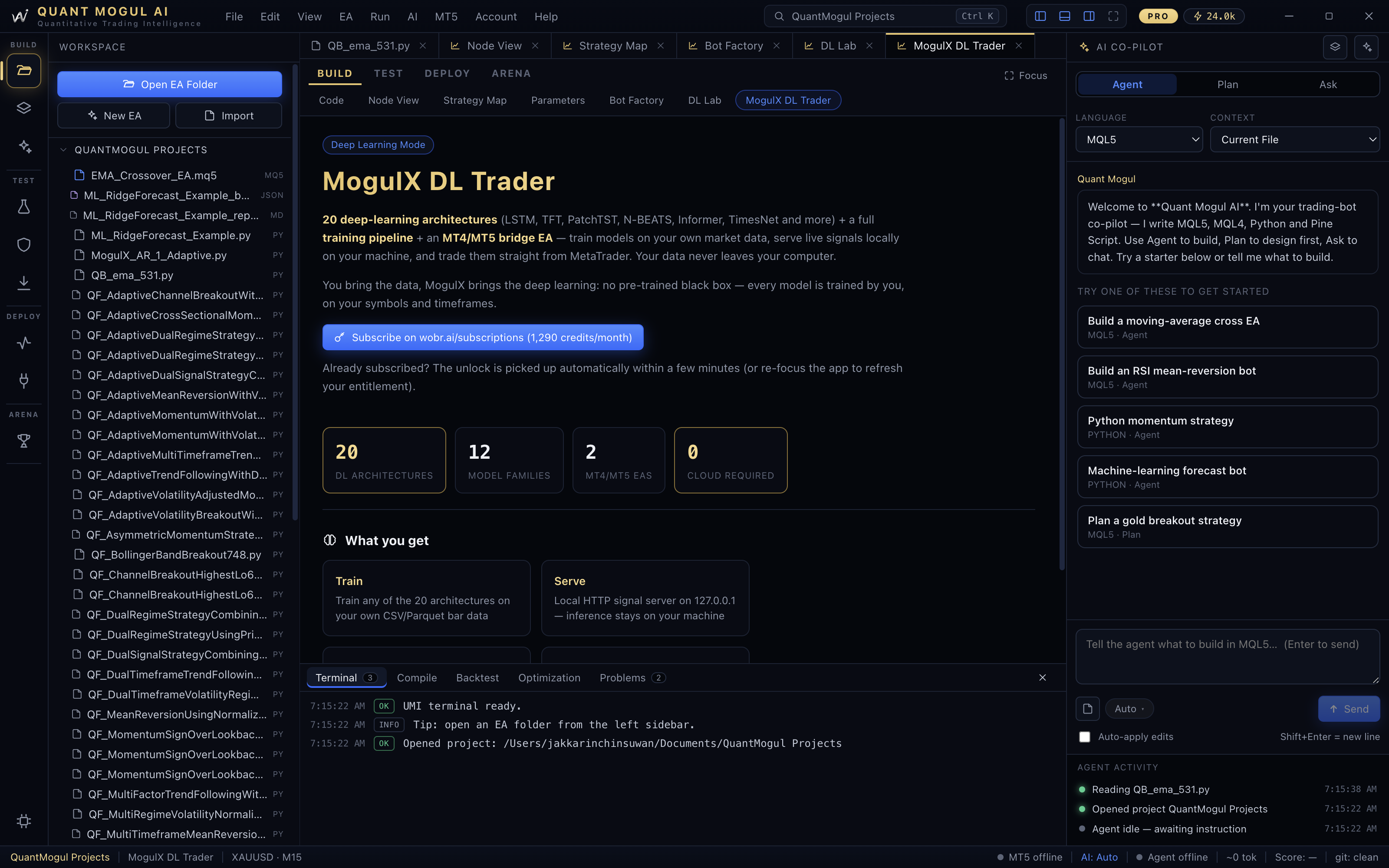Open the plug icon under Deploy
The width and height of the screenshot is (1389, 868).
(x=23, y=380)
